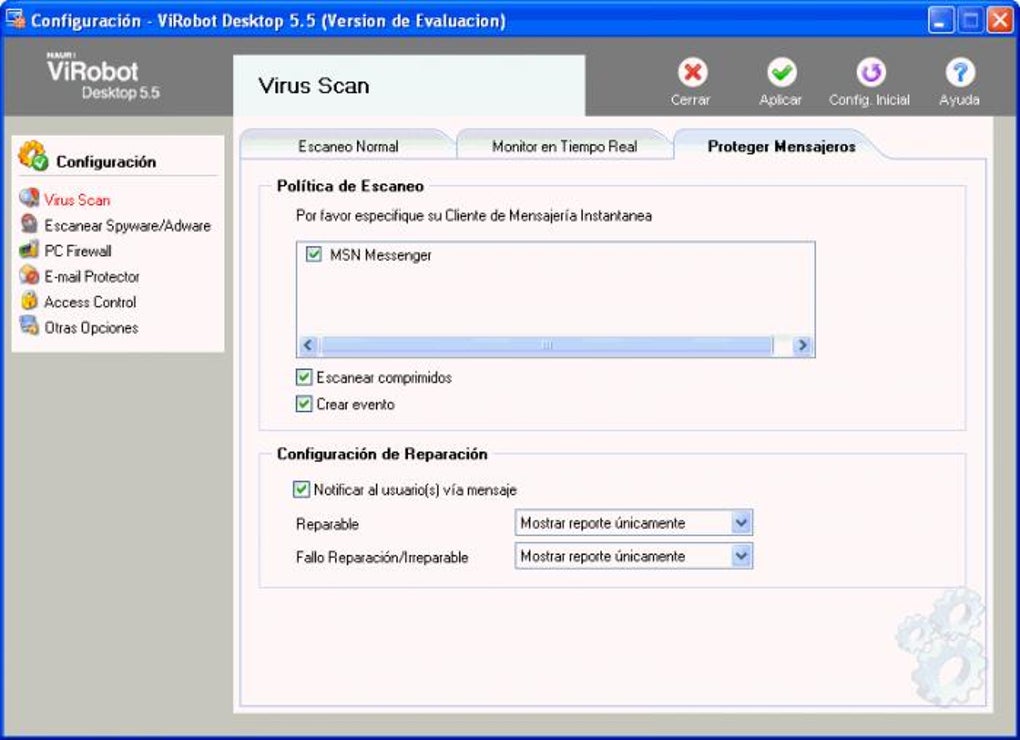This screenshot has width=1020, height=740.
Task: Switch to the Monitor en Tiempo Real tab
Action: pos(564,145)
